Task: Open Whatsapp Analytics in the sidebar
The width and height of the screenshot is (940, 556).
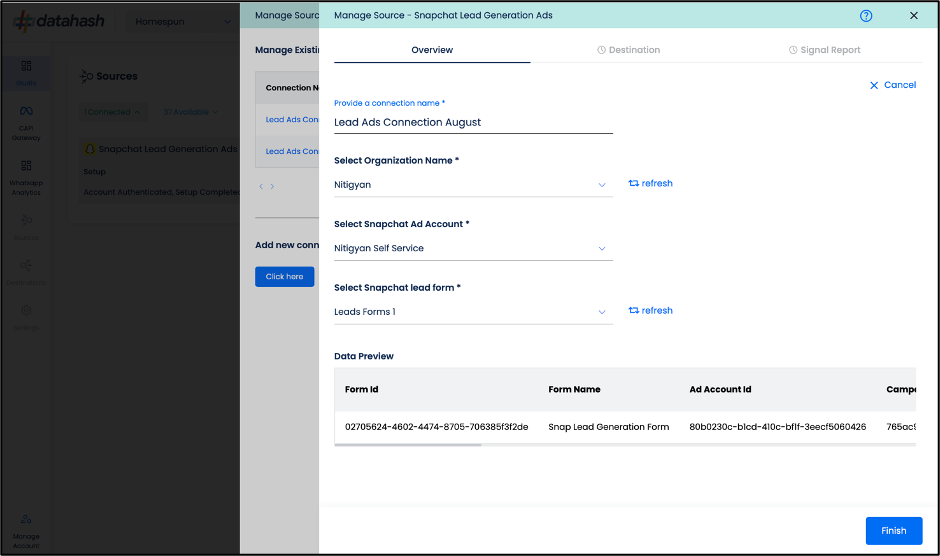Action: coord(26,178)
